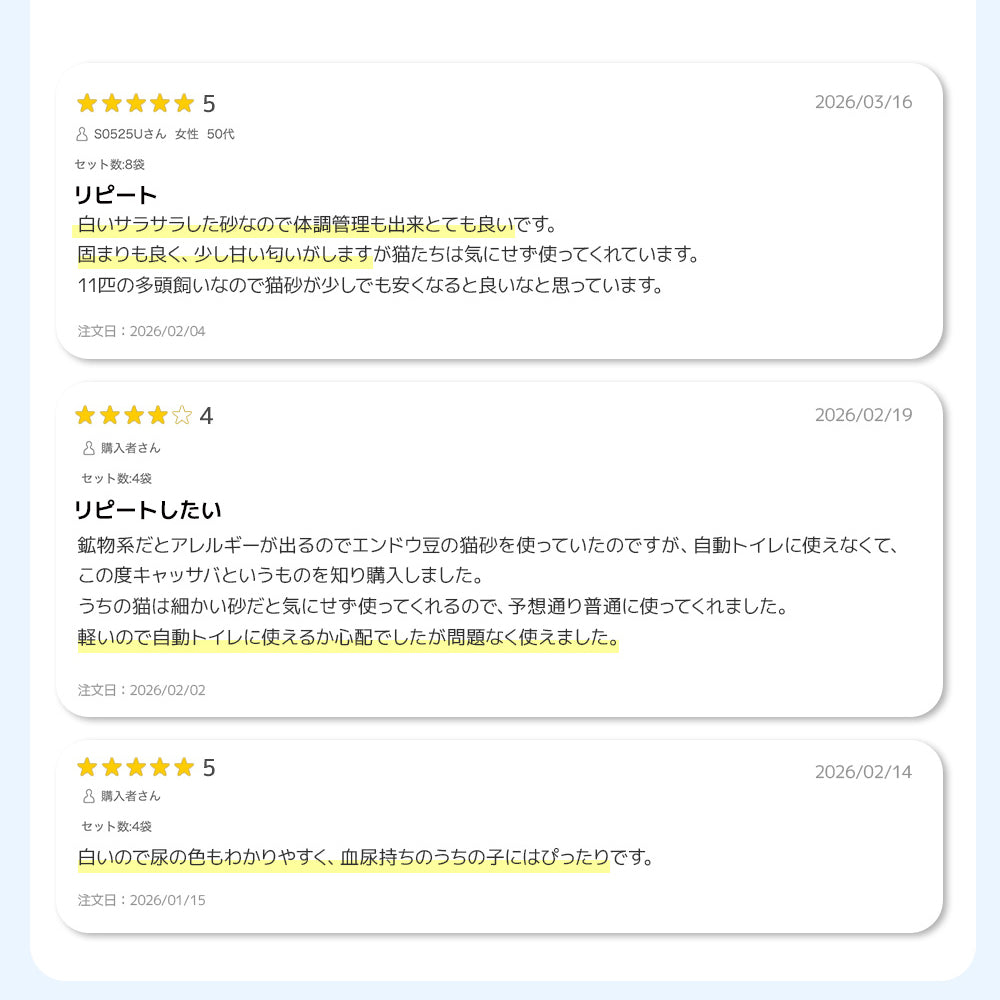Click the user icon in the 2026/02/14 review
This screenshot has width=1000, height=1000.
pyautogui.click(x=89, y=796)
